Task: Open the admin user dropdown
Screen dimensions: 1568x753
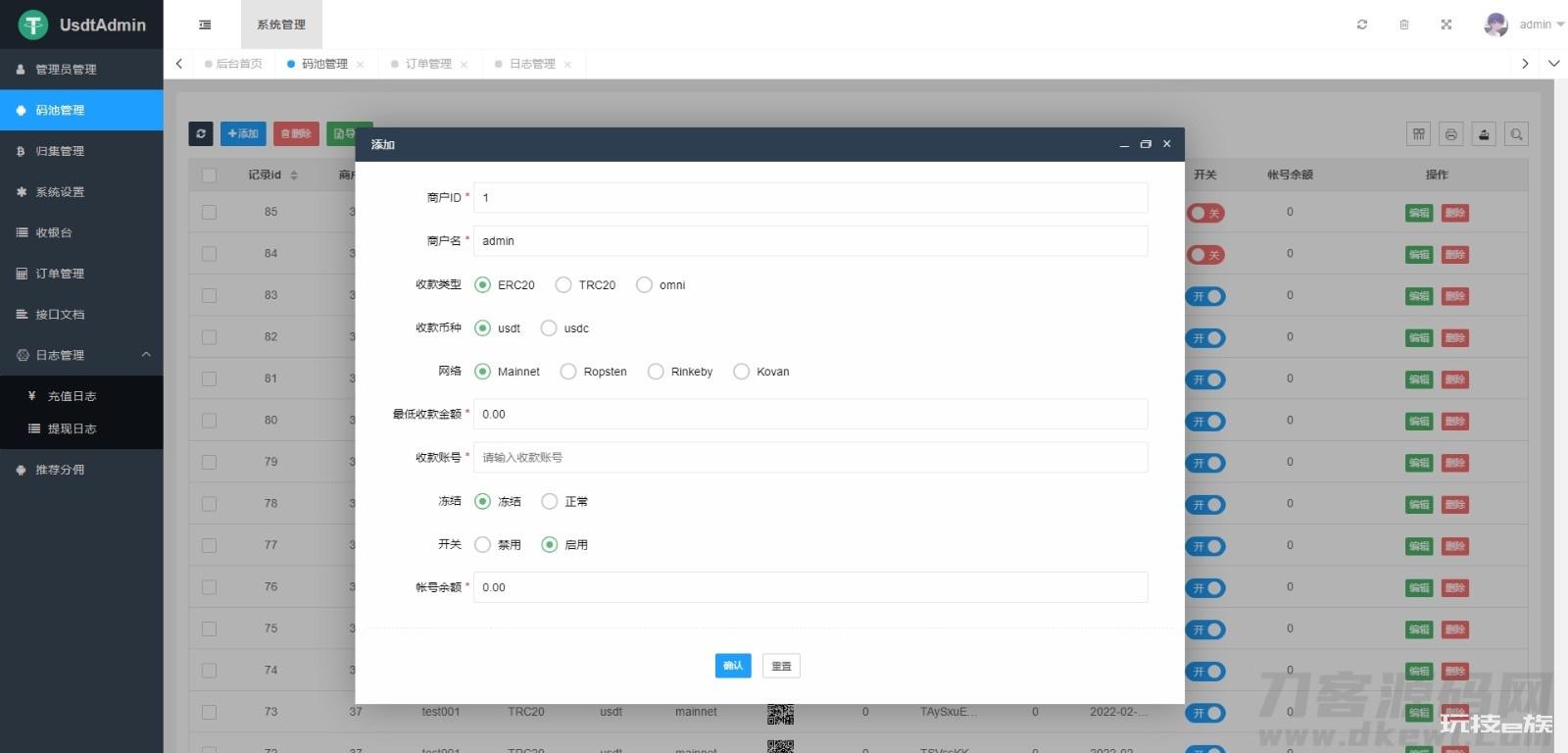Action: click(x=1542, y=25)
